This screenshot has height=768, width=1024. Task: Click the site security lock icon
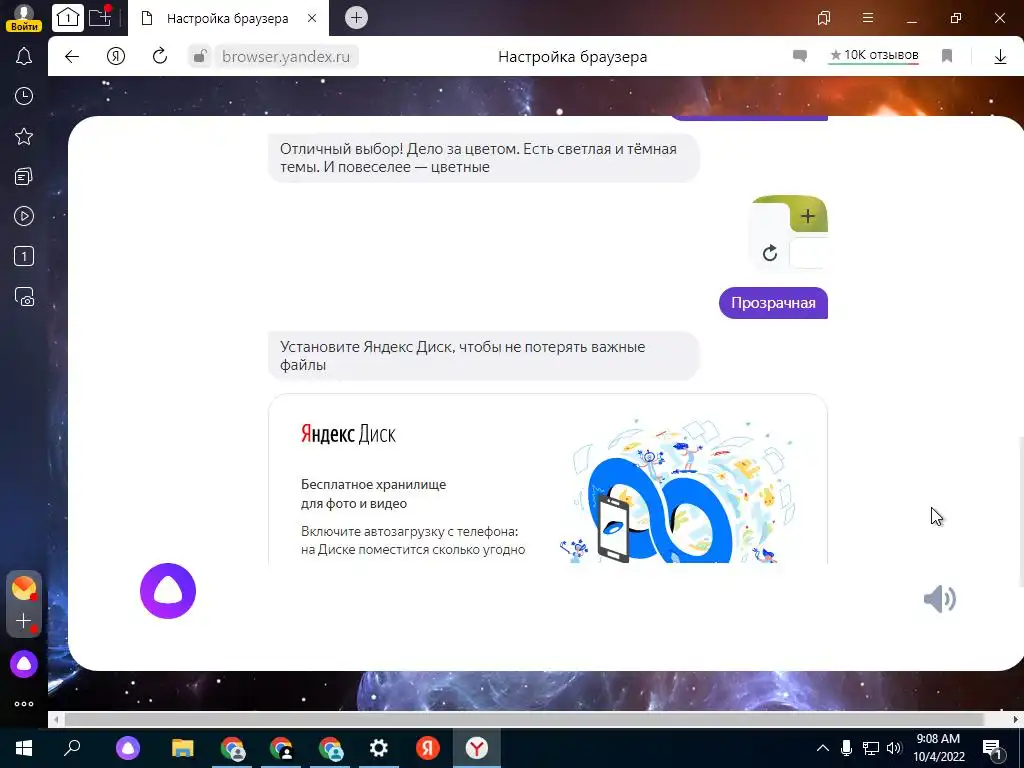tap(200, 57)
